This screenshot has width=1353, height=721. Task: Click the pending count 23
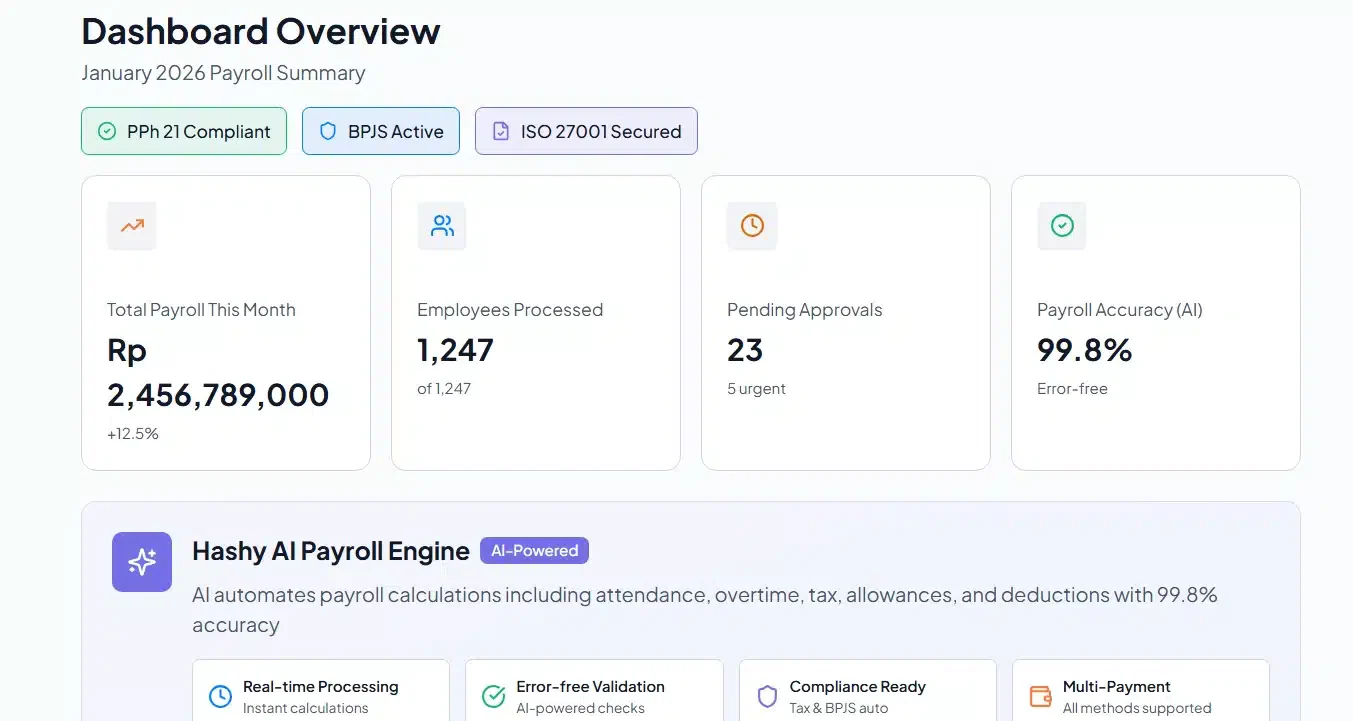click(x=745, y=350)
